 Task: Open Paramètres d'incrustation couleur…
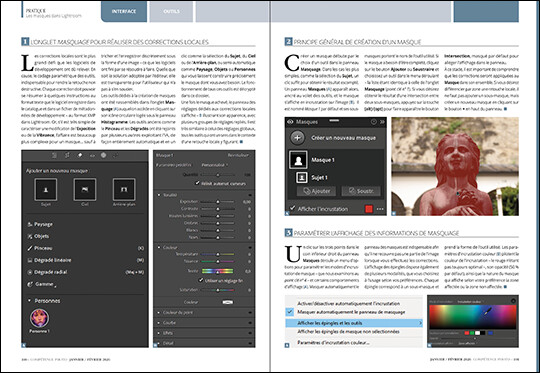333,343
